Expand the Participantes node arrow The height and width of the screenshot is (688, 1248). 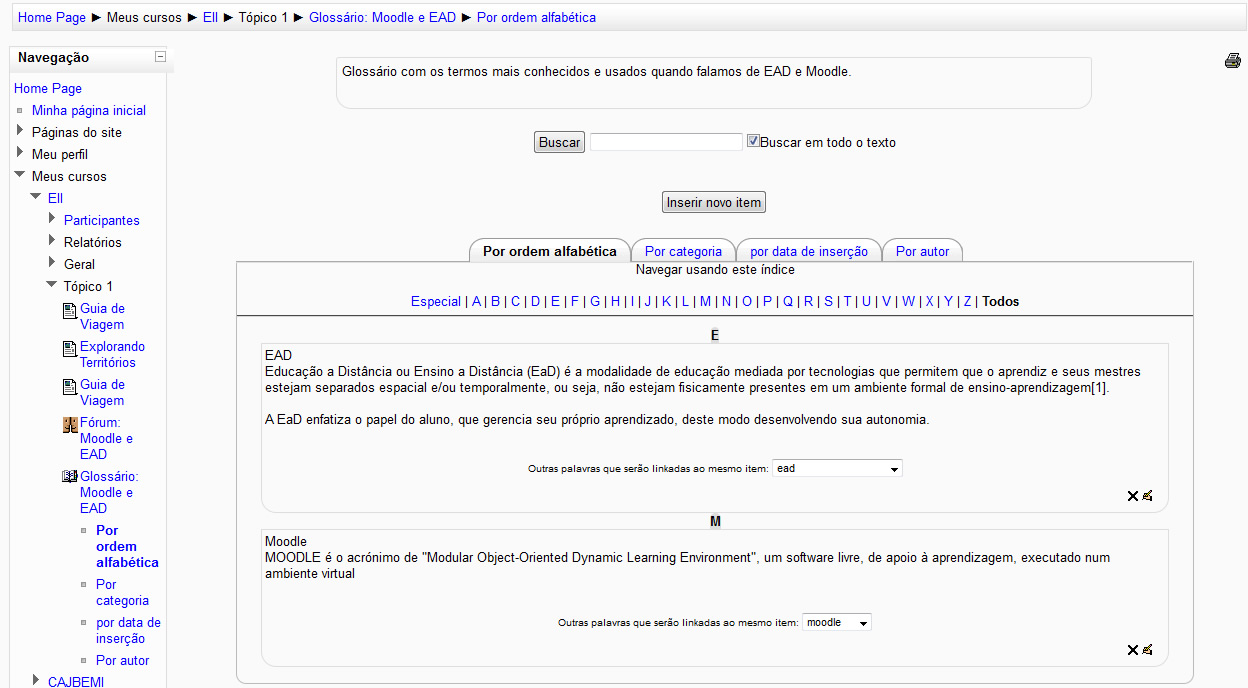52,219
